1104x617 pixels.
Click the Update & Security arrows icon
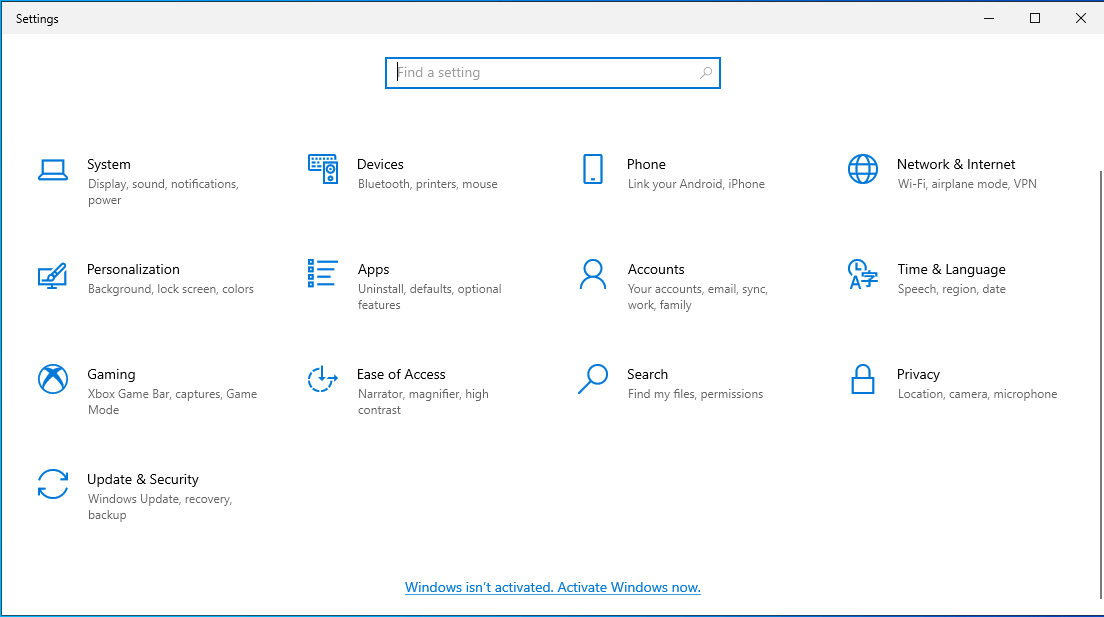53,485
